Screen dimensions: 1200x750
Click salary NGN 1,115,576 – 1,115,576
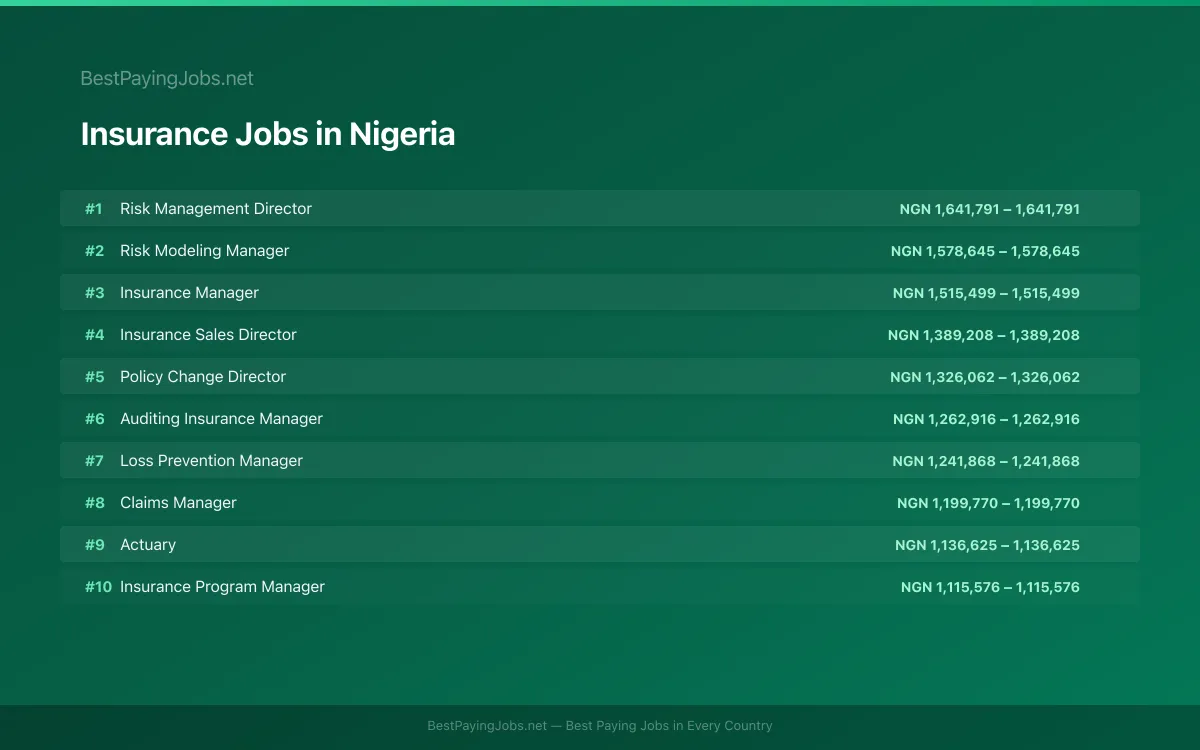(990, 587)
